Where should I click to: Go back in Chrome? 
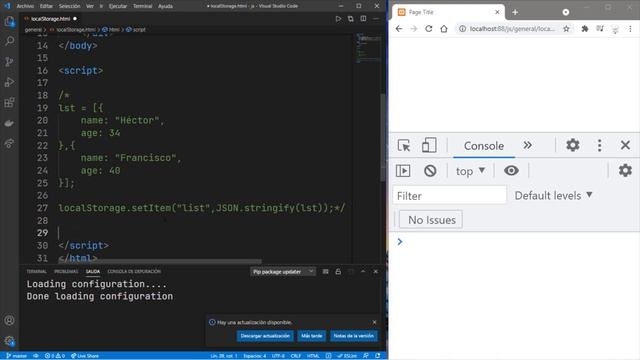pyautogui.click(x=399, y=29)
